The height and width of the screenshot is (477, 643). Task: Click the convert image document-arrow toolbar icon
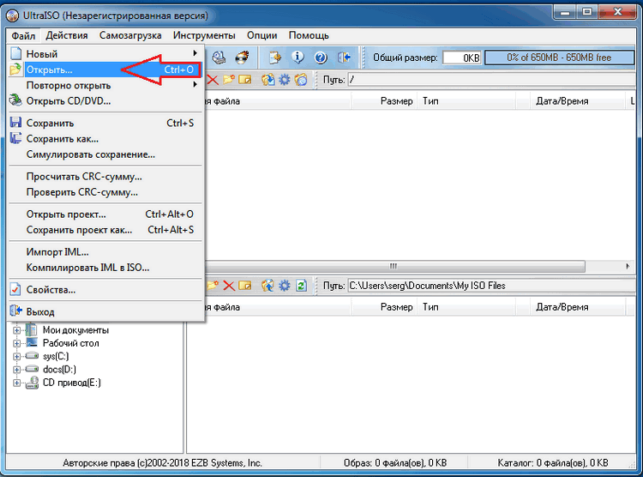tap(275, 58)
